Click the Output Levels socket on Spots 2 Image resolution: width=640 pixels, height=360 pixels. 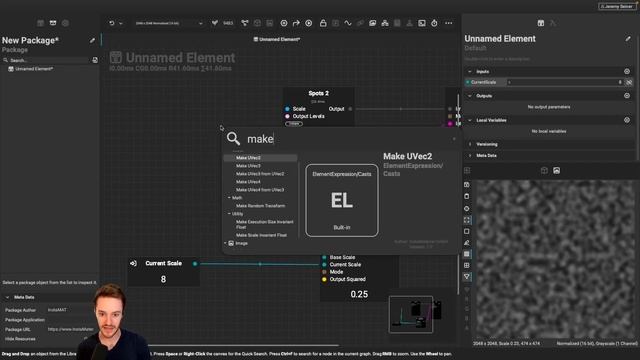tap(287, 116)
